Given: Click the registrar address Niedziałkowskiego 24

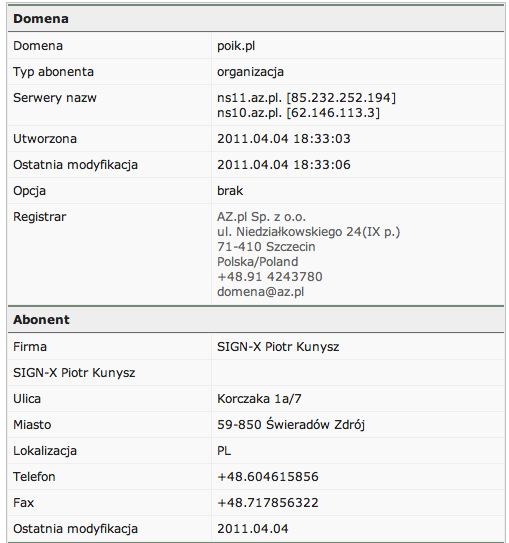Looking at the screenshot, I should point(308,232).
